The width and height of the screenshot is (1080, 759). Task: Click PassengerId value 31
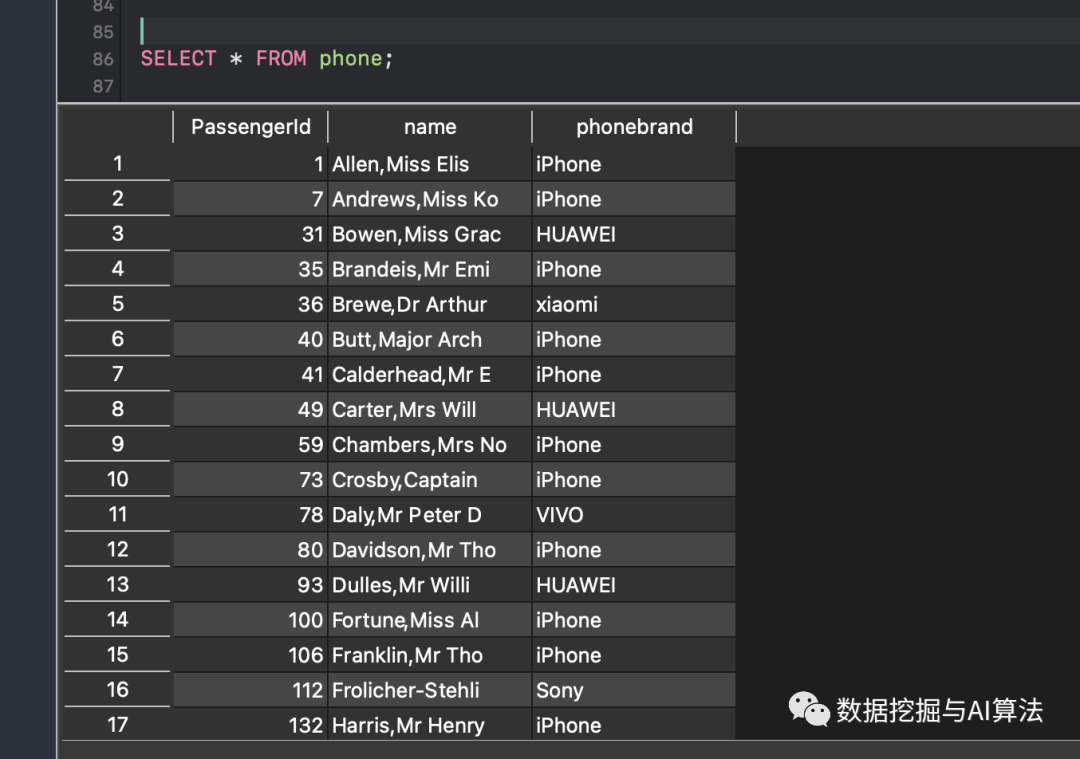pos(251,234)
